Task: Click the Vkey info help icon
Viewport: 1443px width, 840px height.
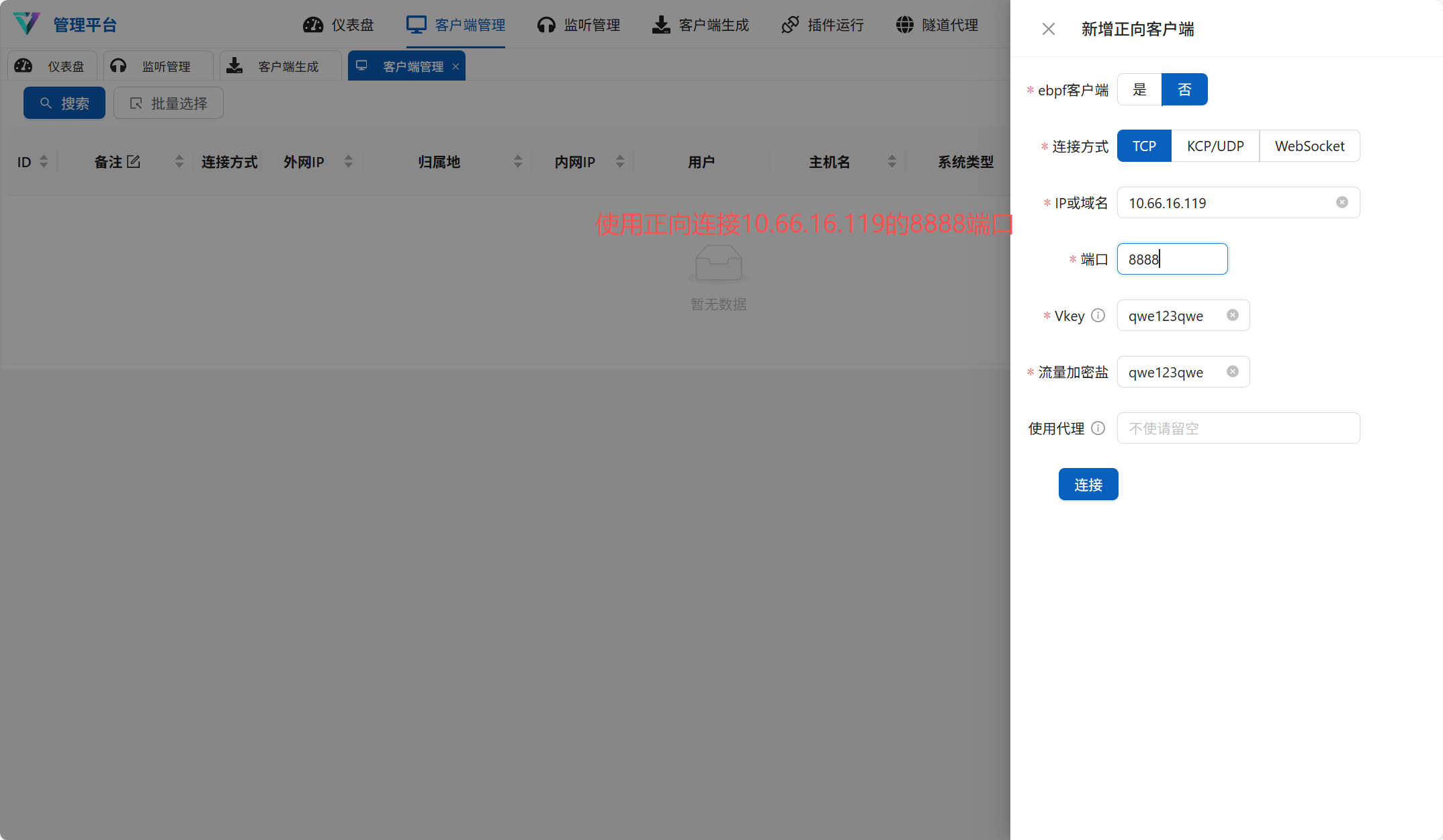Action: point(1098,315)
